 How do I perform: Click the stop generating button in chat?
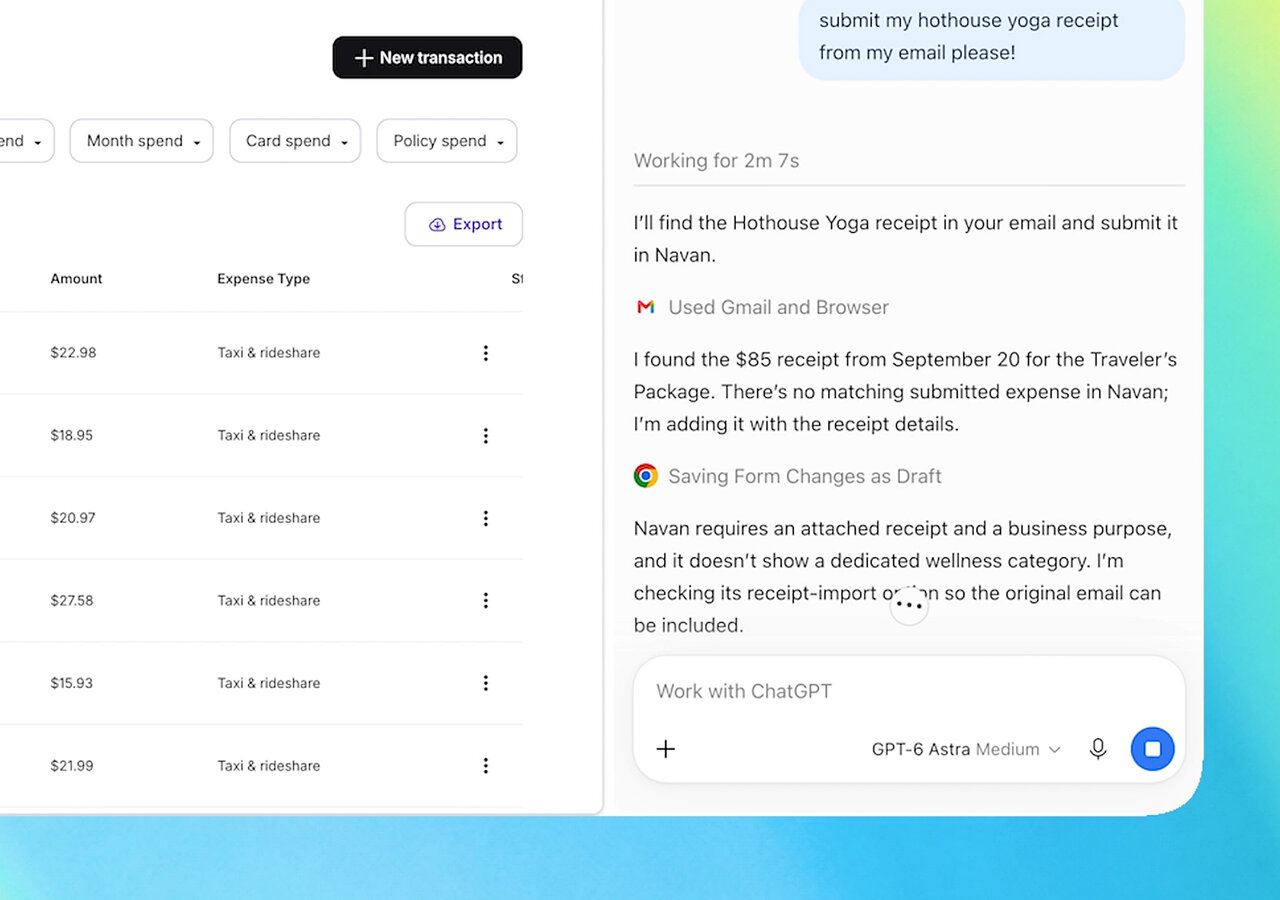[1152, 749]
